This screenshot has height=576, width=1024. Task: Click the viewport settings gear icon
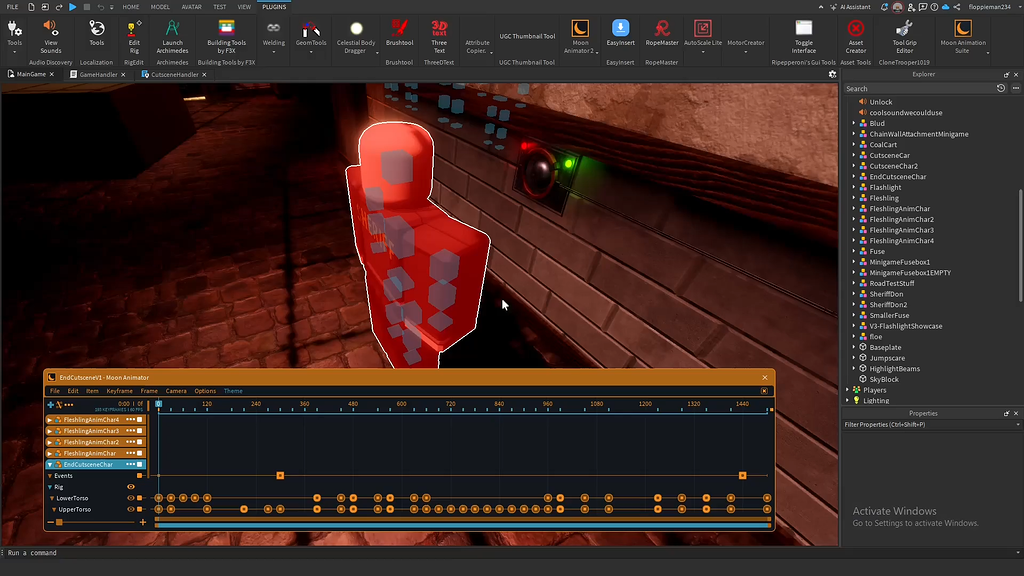pos(832,74)
